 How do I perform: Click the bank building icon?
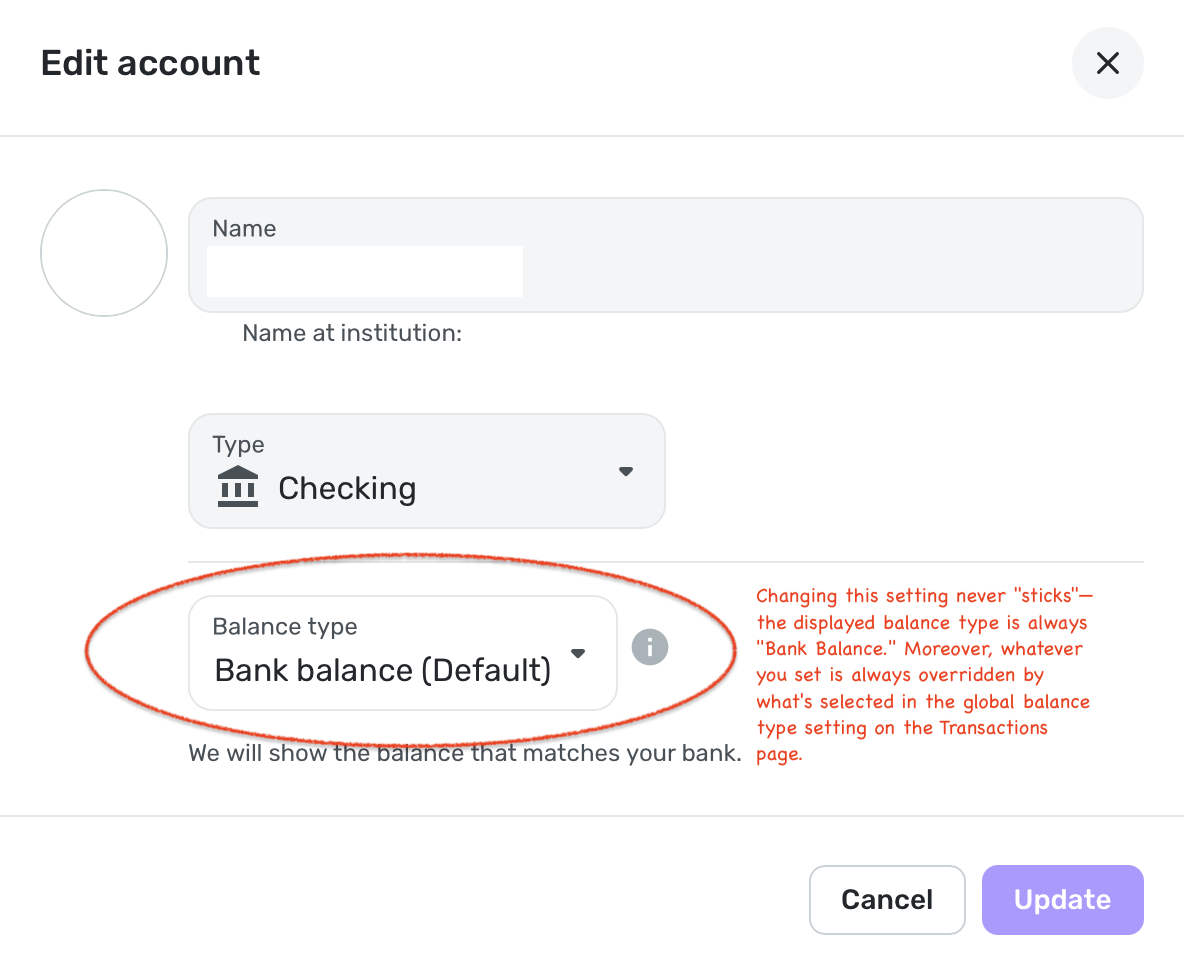tap(237, 487)
